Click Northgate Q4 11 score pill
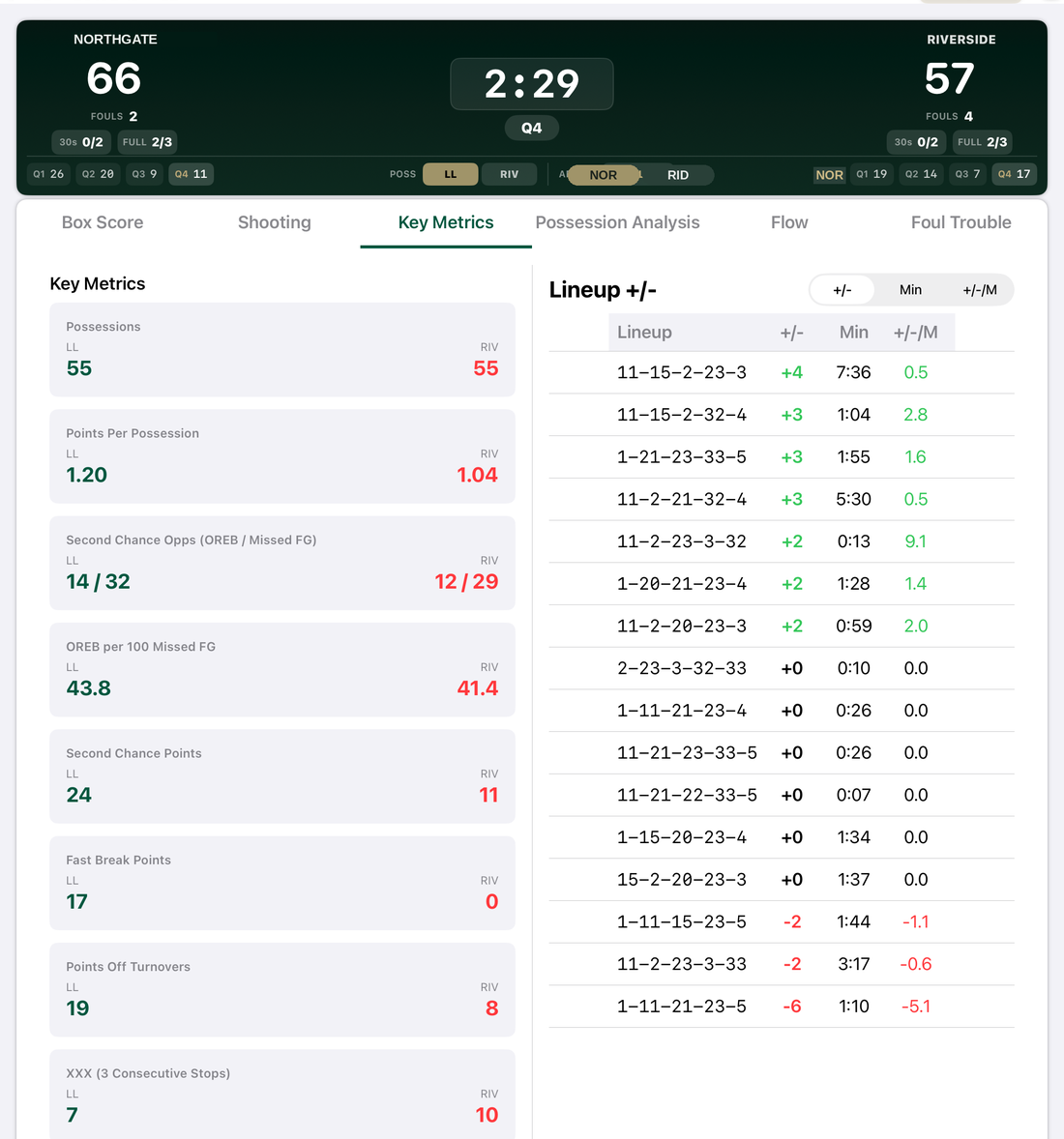 coord(191,174)
